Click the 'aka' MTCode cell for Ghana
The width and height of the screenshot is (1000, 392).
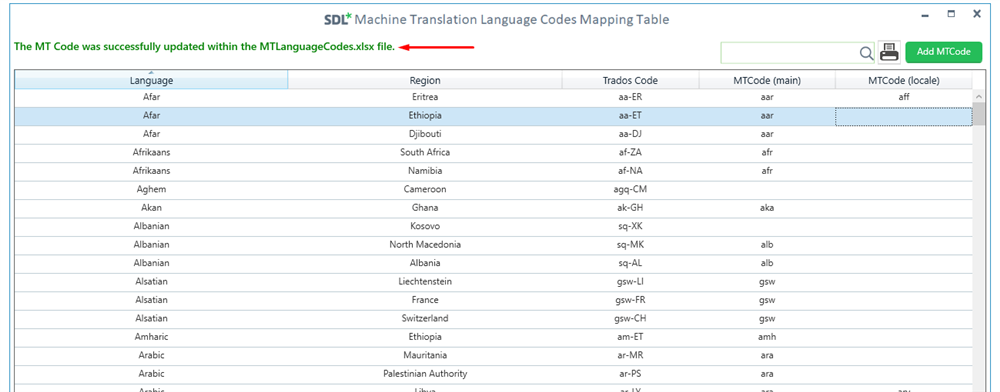(767, 208)
